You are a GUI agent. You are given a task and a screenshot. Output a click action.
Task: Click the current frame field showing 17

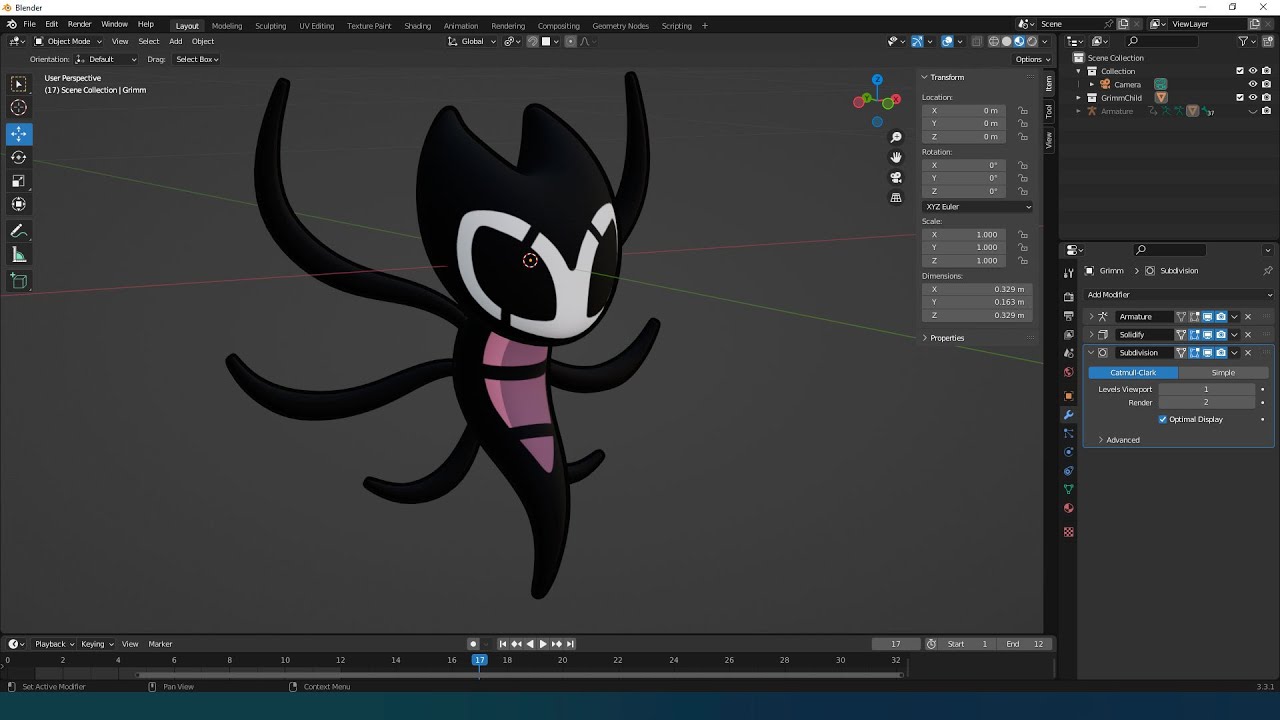pyautogui.click(x=895, y=644)
